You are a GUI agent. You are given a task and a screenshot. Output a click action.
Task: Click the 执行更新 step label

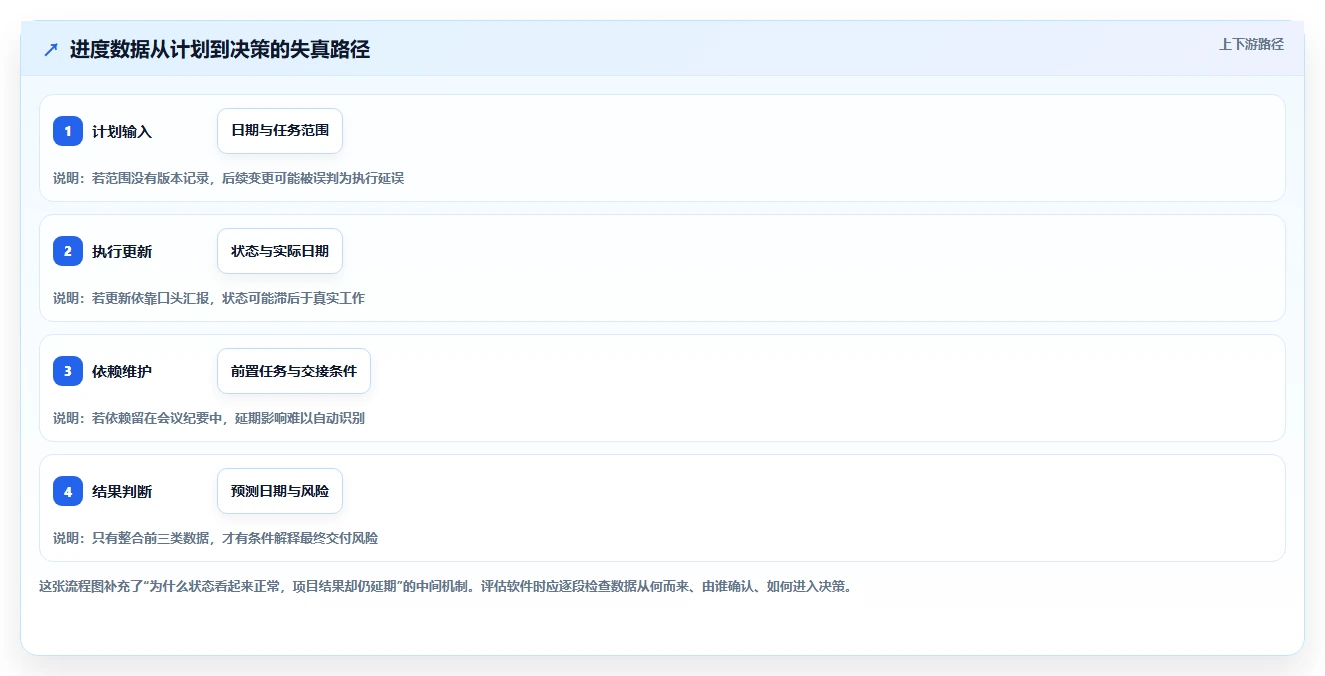point(122,252)
